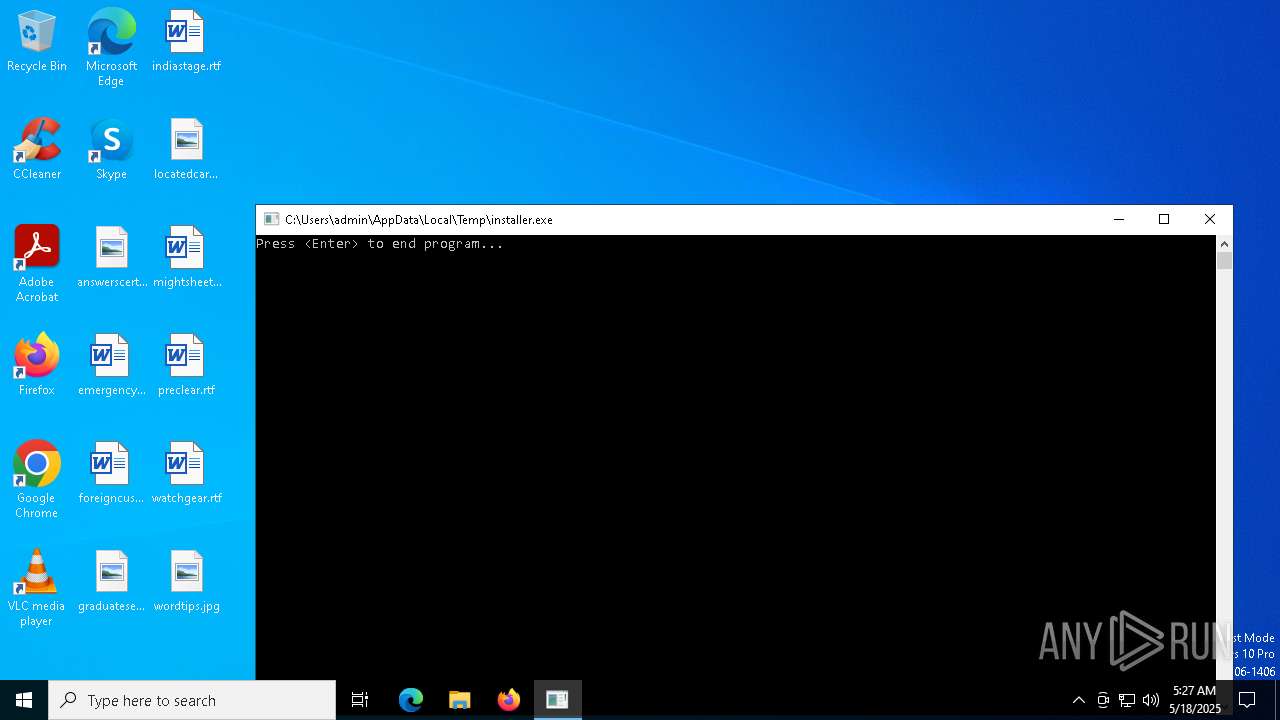Click the taskbar search box
1280x720 pixels.
pos(192,700)
